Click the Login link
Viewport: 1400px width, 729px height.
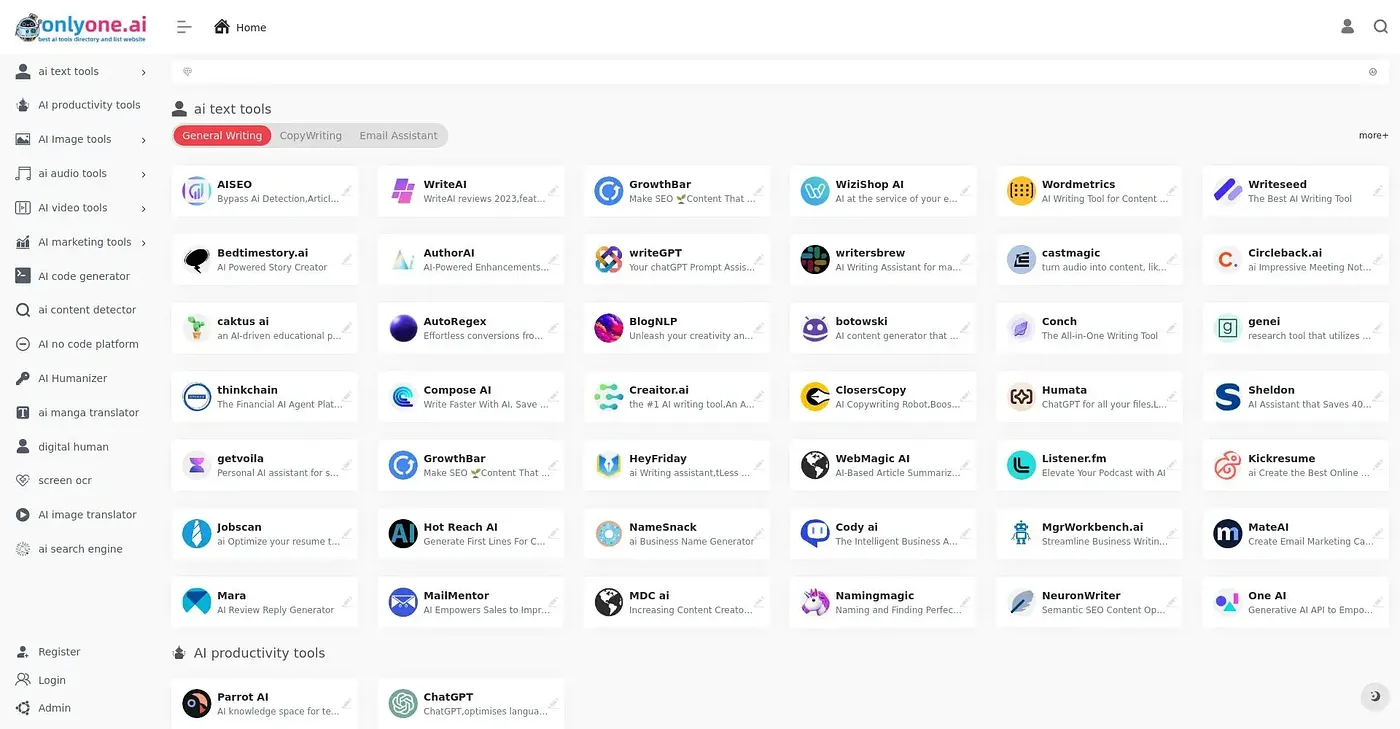coord(52,680)
